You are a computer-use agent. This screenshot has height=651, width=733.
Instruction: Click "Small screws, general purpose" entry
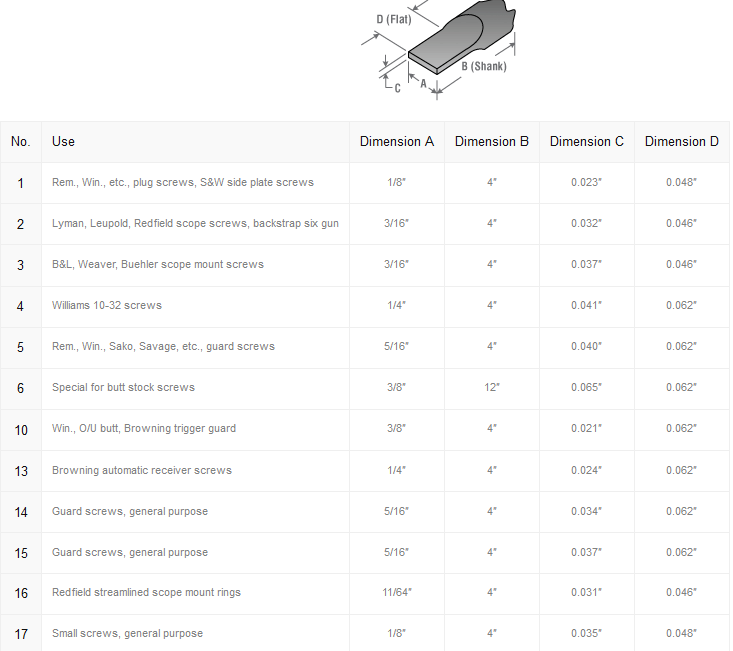[x=127, y=633]
